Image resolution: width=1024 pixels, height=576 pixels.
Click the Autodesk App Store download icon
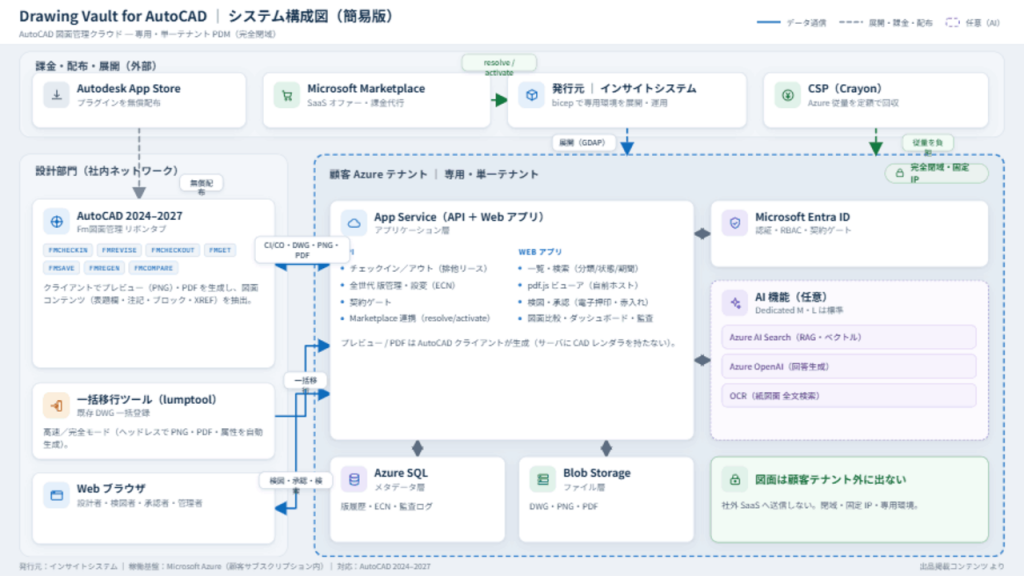(x=57, y=95)
